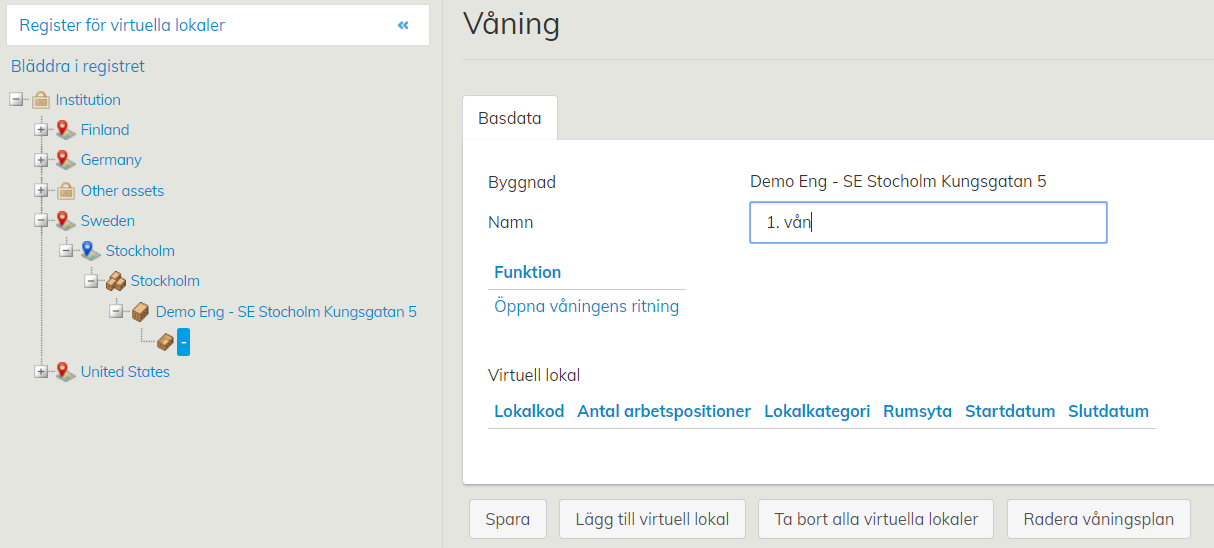Open the Öppna våningens ritning link

[586, 306]
